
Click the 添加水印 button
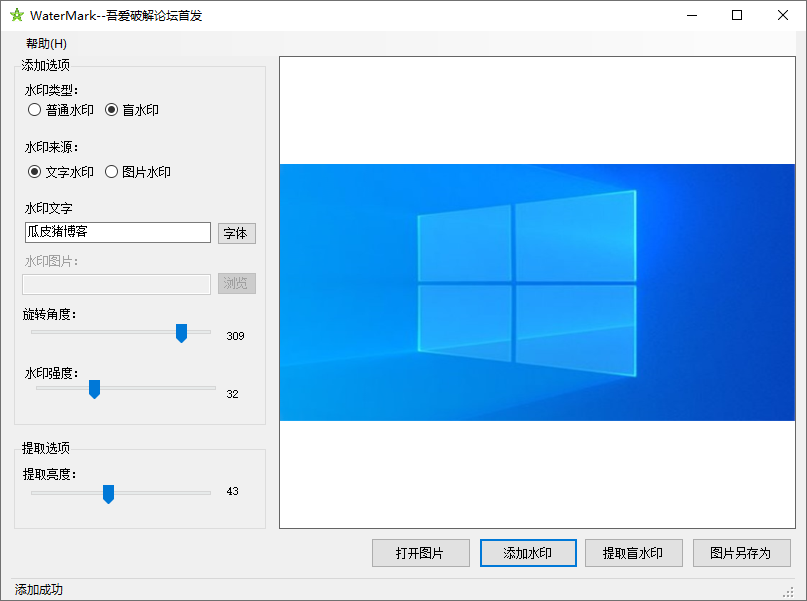pos(528,553)
